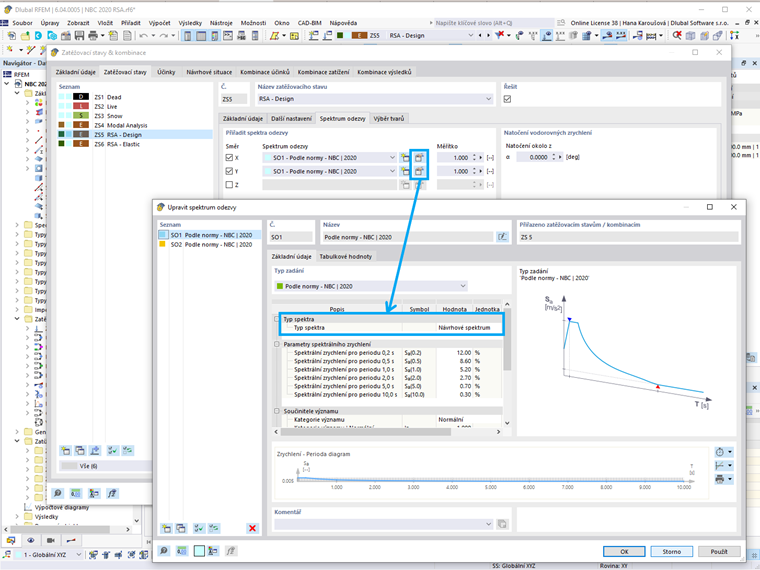Click the Save icon in main toolbar
760x570 pixels.
tap(79, 35)
